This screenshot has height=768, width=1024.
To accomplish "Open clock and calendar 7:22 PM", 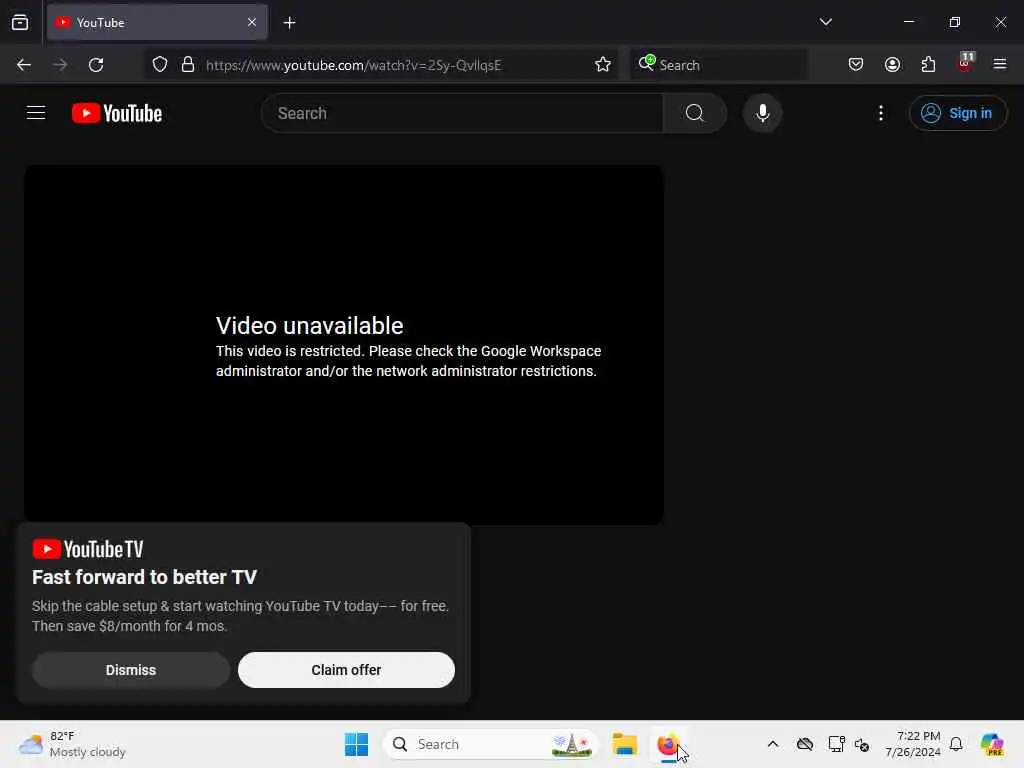I will click(x=912, y=744).
